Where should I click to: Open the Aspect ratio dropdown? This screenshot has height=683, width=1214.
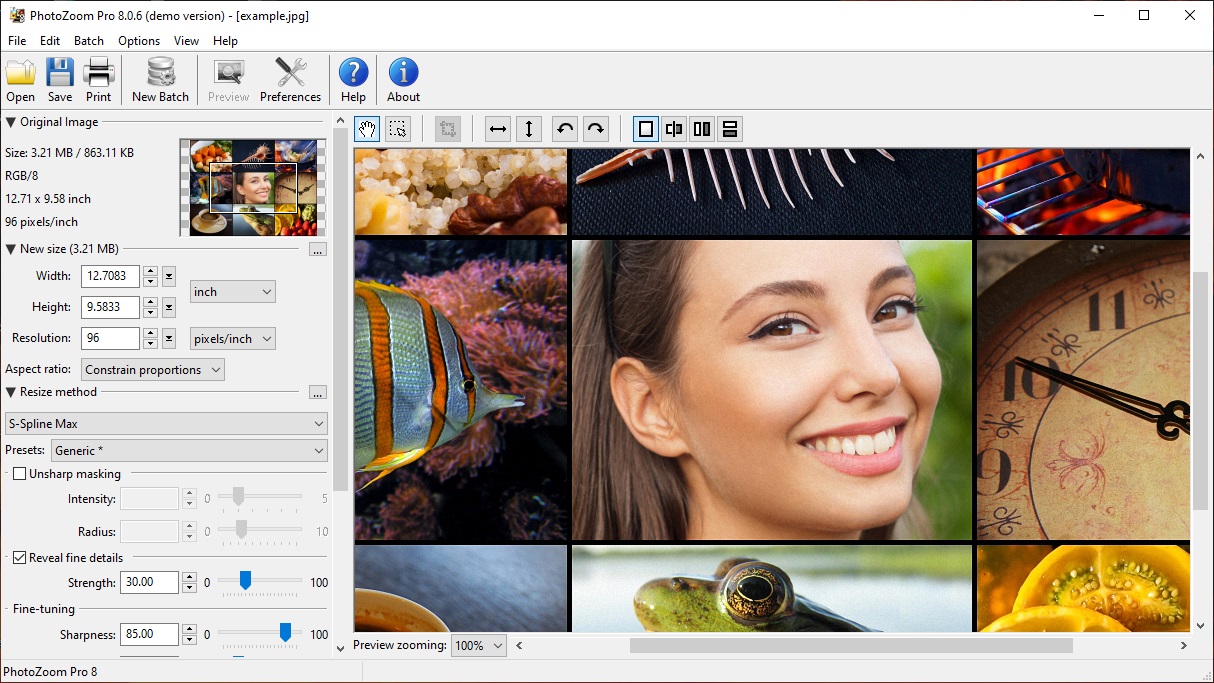pyautogui.click(x=152, y=369)
